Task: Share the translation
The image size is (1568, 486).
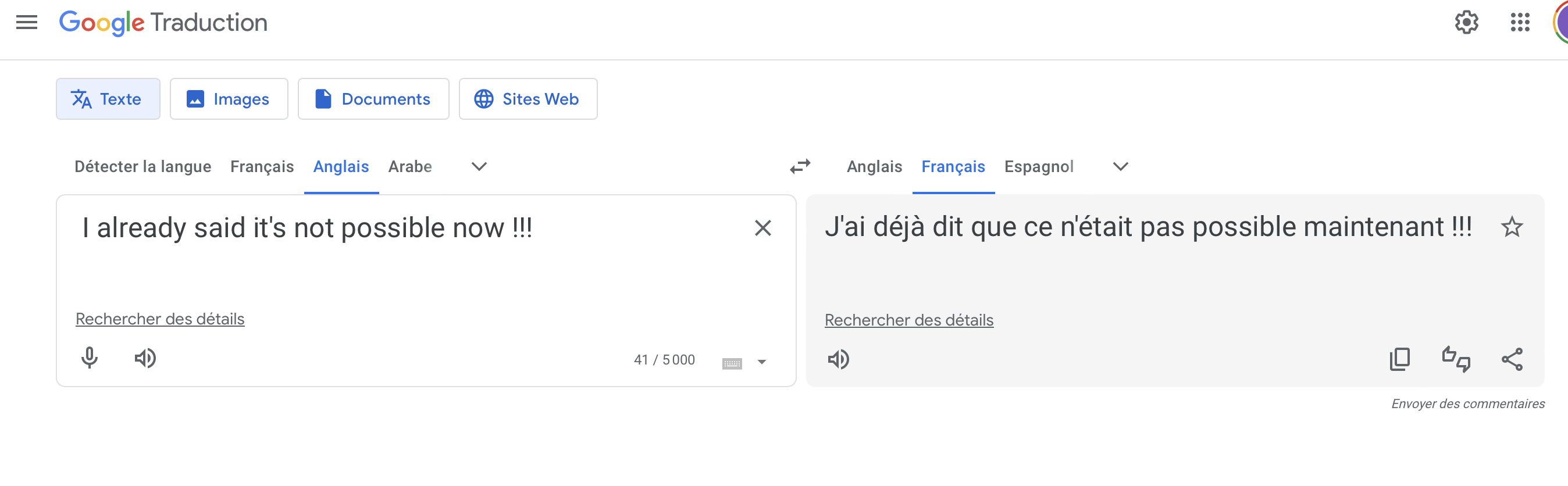Action: 1512,359
